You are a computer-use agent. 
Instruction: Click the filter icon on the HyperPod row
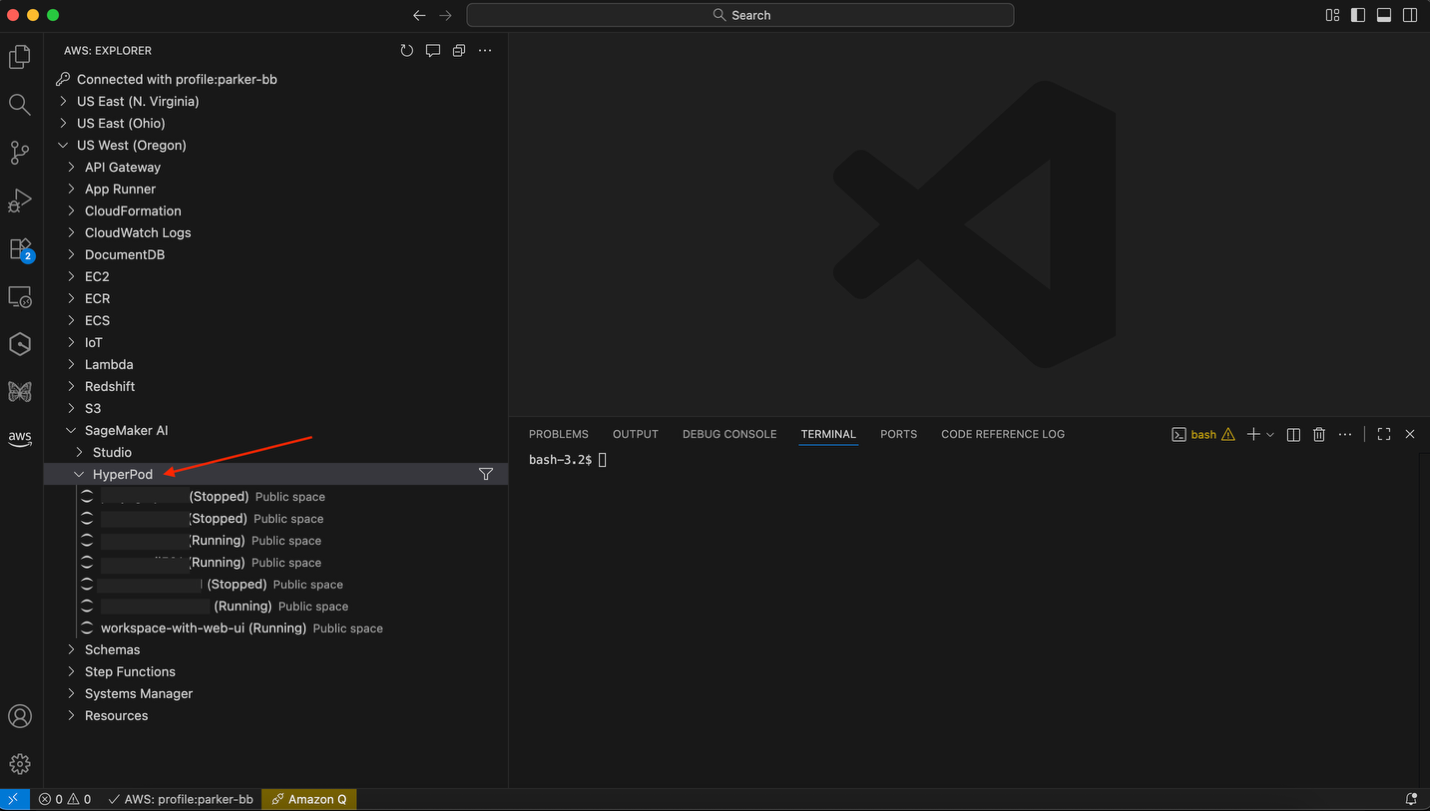(x=485, y=473)
